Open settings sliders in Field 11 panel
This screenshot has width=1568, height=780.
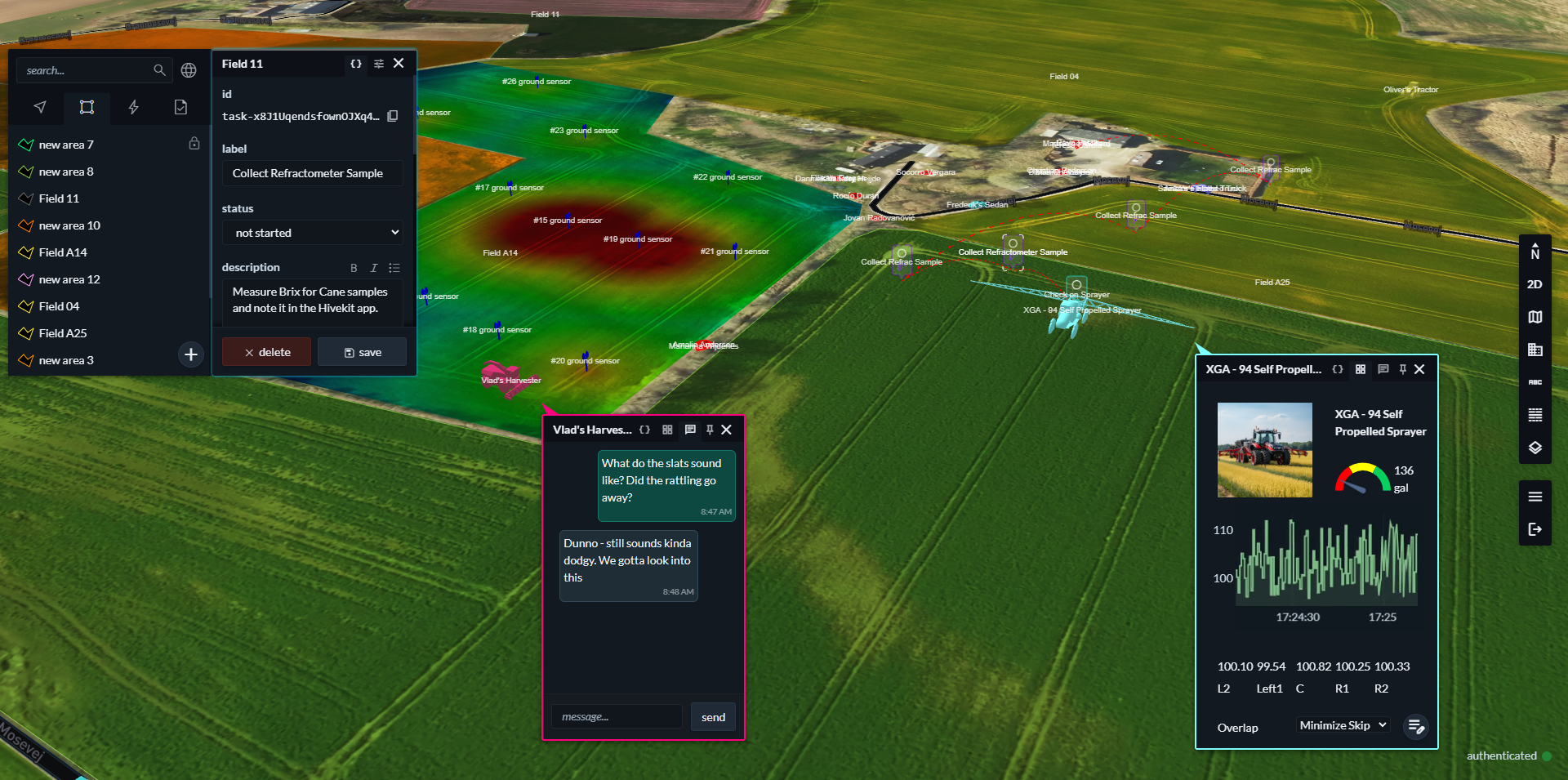[379, 64]
